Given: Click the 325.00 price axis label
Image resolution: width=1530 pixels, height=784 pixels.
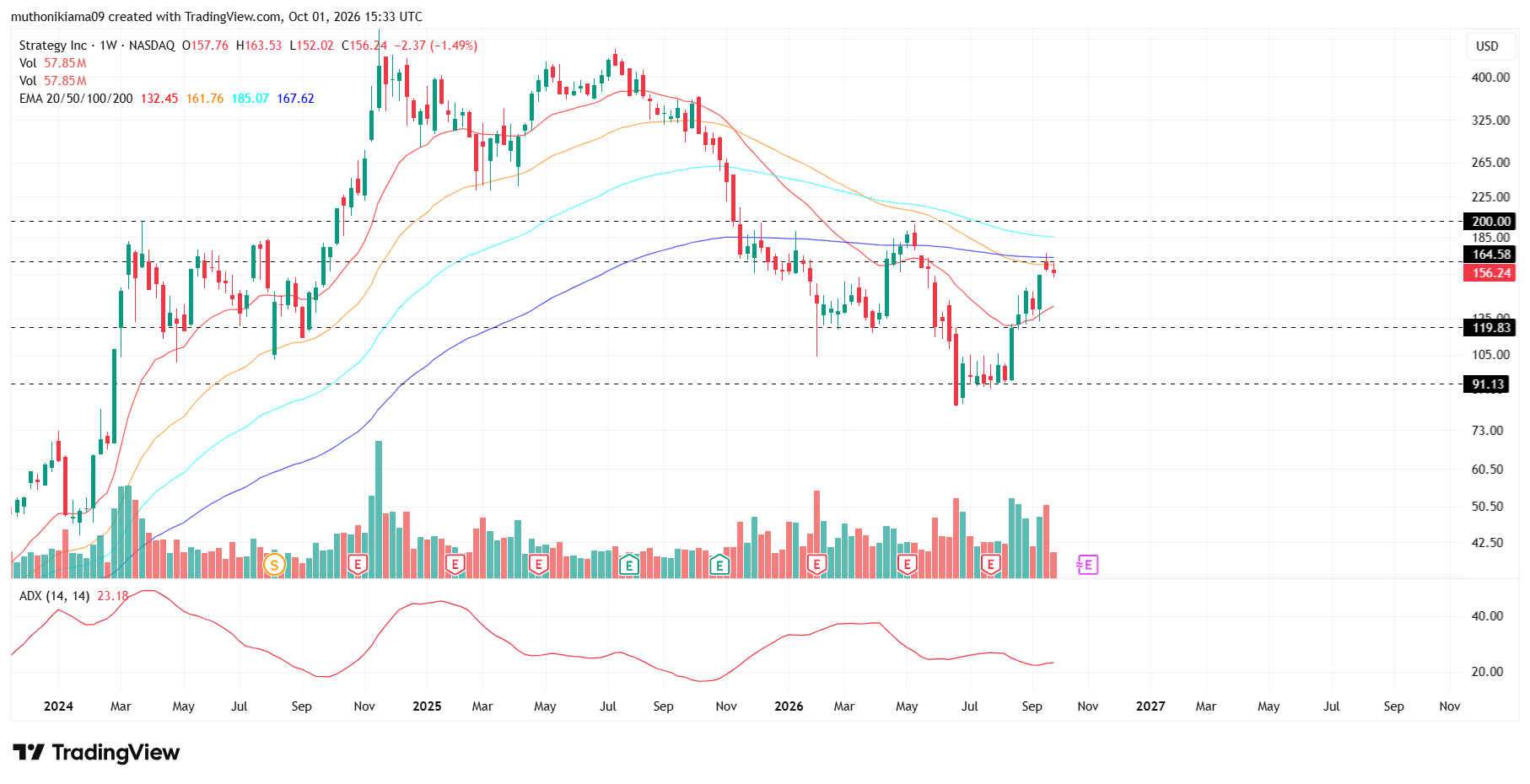Looking at the screenshot, I should tap(1490, 121).
